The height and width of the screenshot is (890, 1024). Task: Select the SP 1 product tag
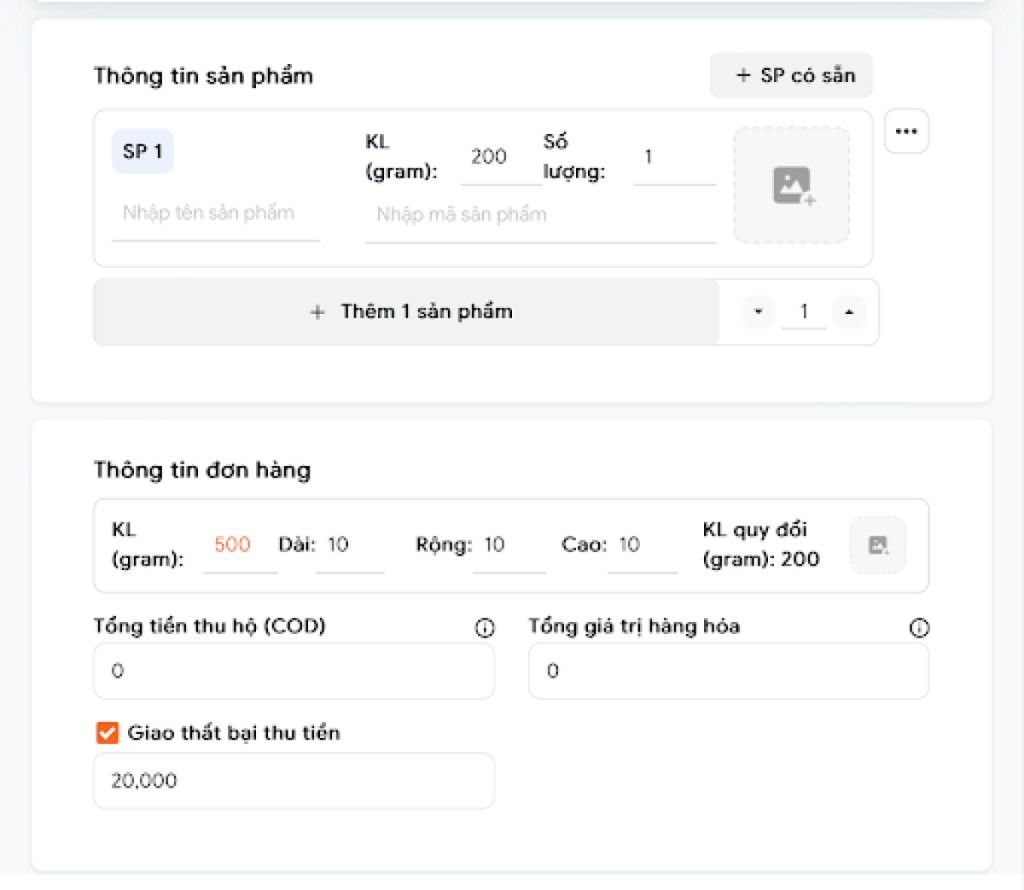coord(142,152)
